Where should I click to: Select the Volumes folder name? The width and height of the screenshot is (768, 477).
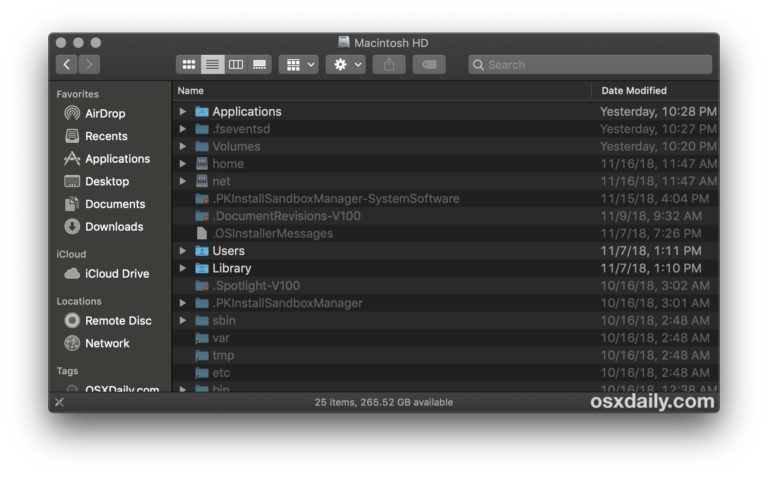[x=236, y=146]
